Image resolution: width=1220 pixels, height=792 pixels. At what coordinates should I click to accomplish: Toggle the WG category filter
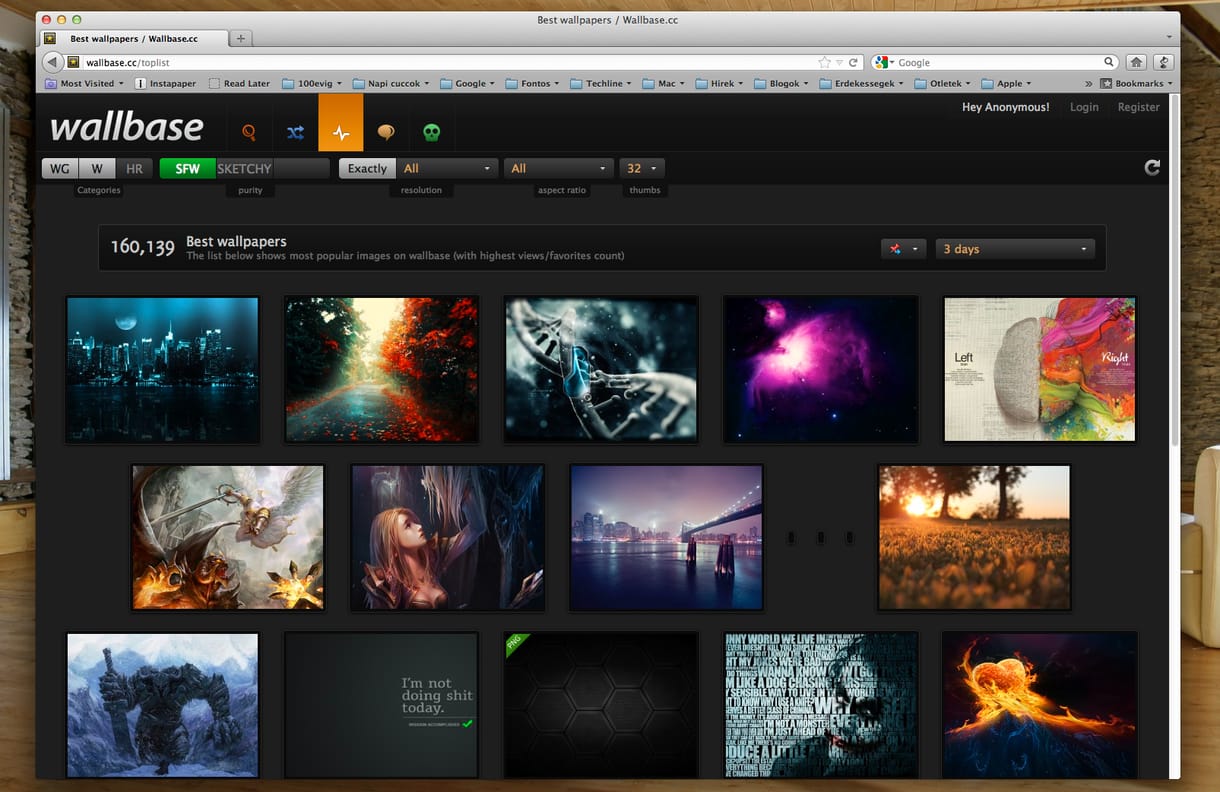(x=60, y=168)
